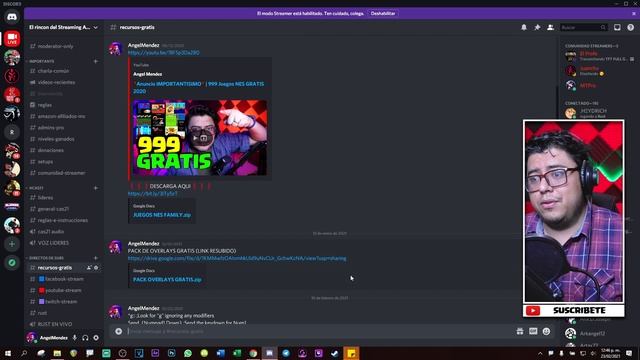Image resolution: width=640 pixels, height=360 pixels.
Task: Click Deshabilitar streamer mode button
Action: pyautogui.click(x=383, y=13)
